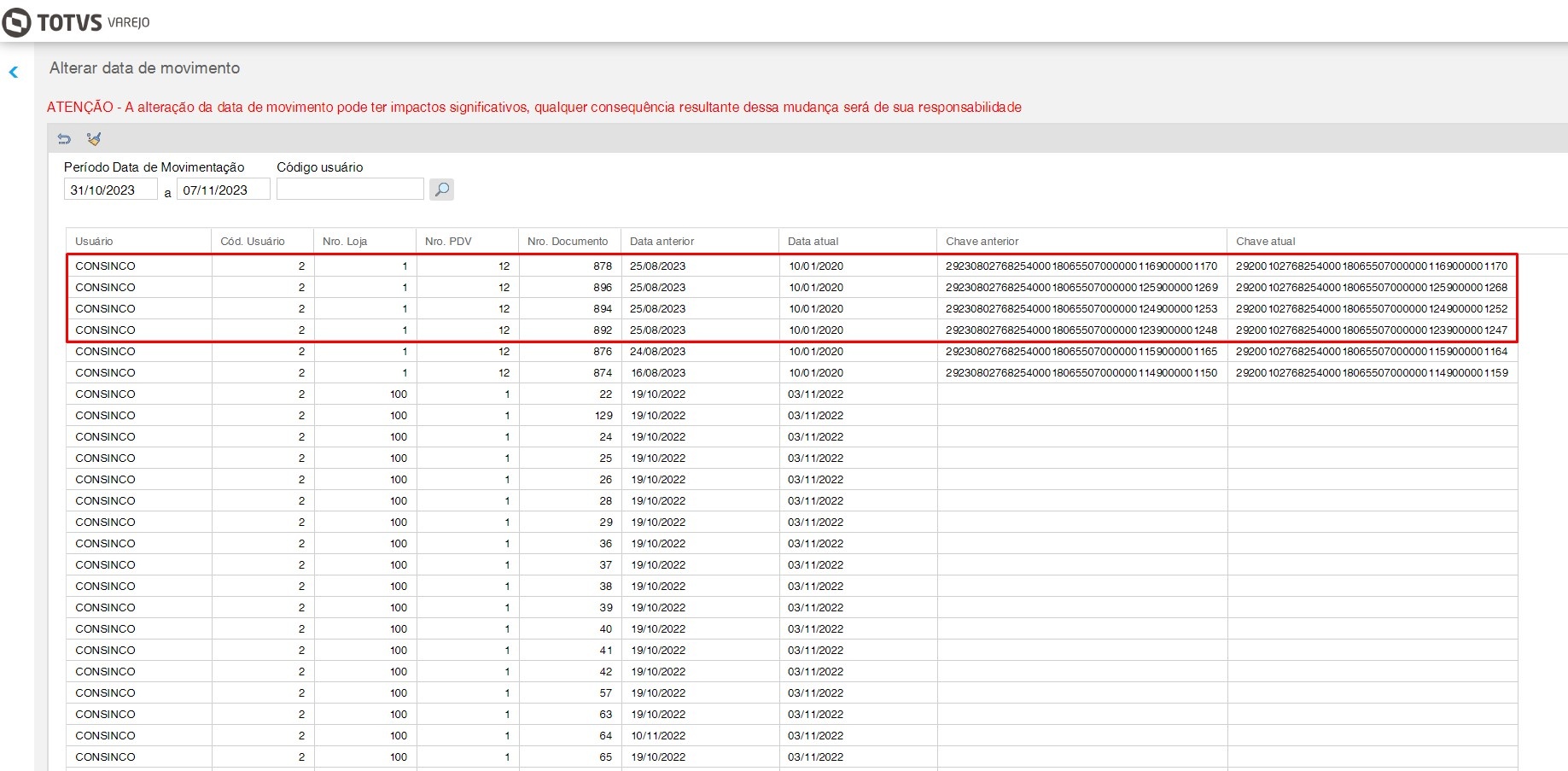Sort by the Nro. Documento column header

tap(570, 241)
